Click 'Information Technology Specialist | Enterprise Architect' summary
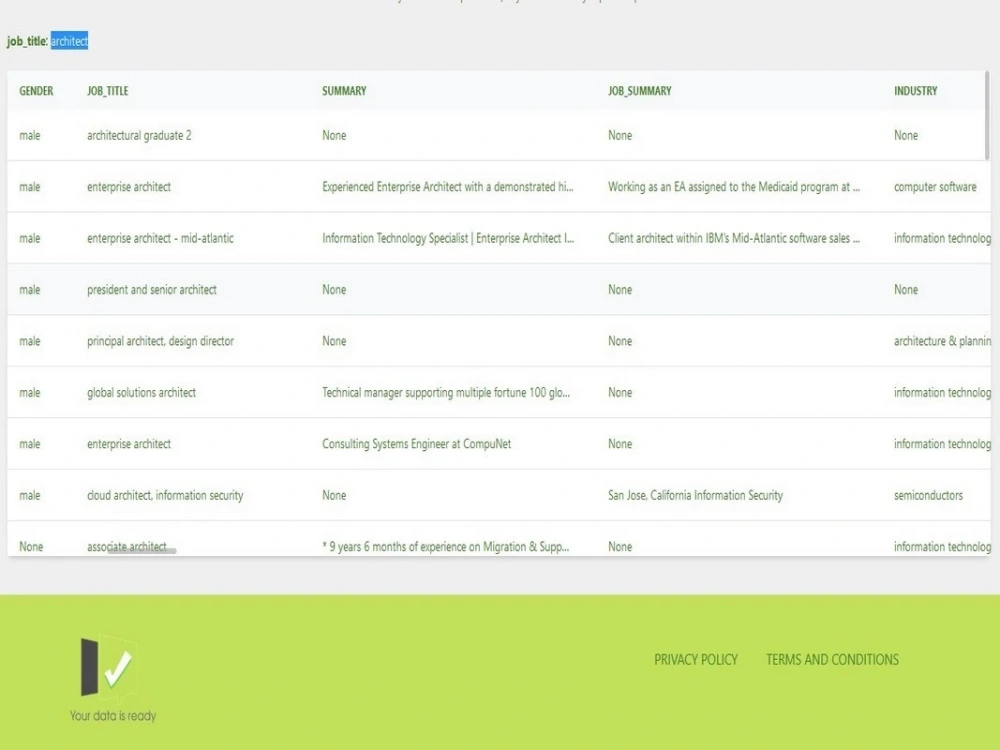The width and height of the screenshot is (1000, 750). point(448,238)
